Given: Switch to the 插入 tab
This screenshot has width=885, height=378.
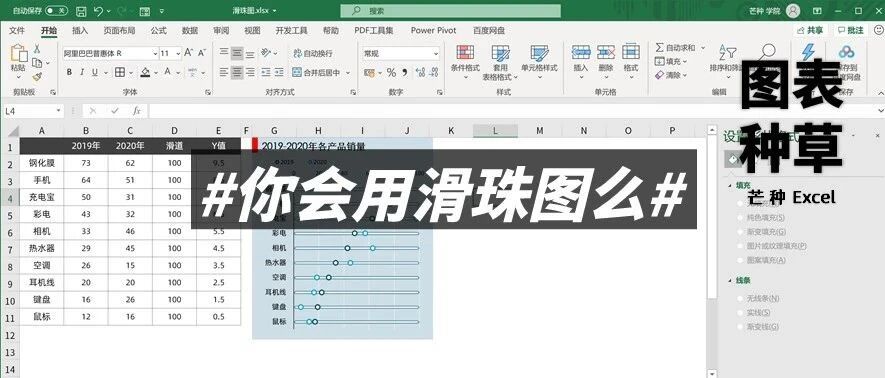Looking at the screenshot, I should (80, 30).
